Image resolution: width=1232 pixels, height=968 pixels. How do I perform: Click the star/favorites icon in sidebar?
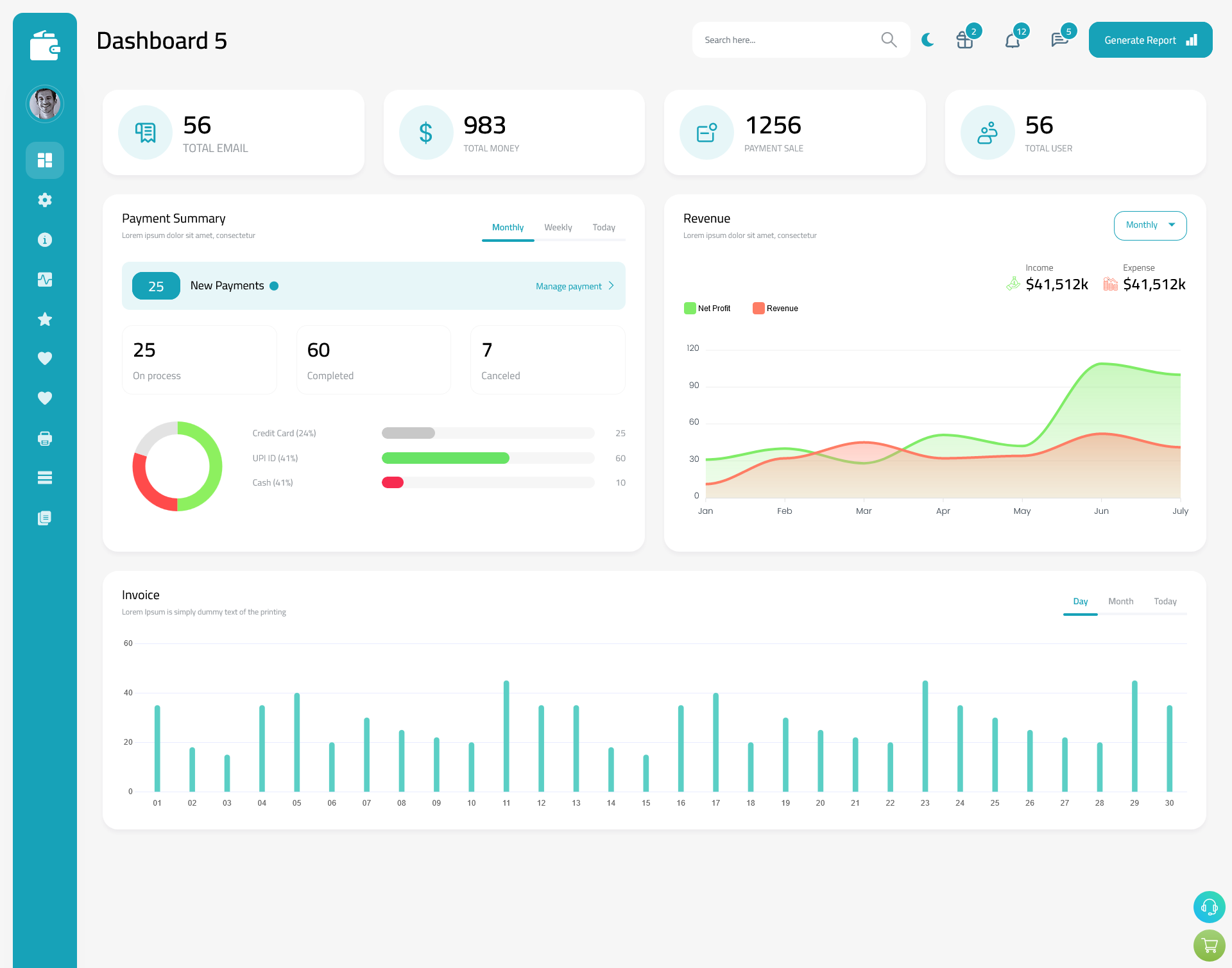pyautogui.click(x=45, y=319)
